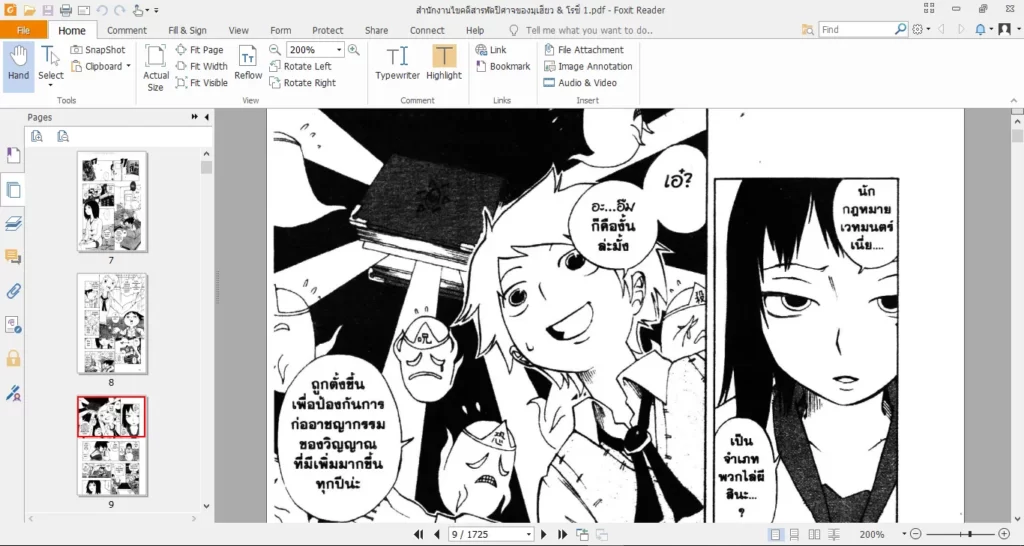Click the zoom in magnifier in ribbon
Screen dimensions: 1024x546
353,50
